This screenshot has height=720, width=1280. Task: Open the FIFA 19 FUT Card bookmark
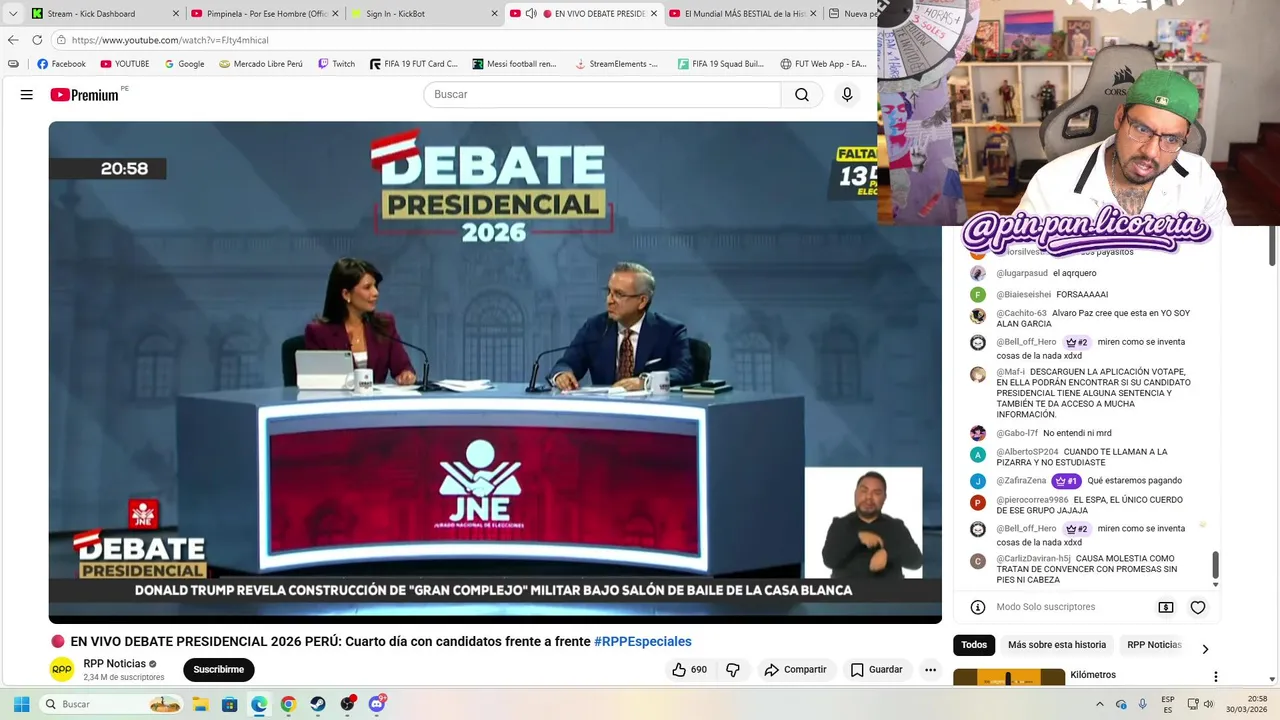[x=413, y=64]
